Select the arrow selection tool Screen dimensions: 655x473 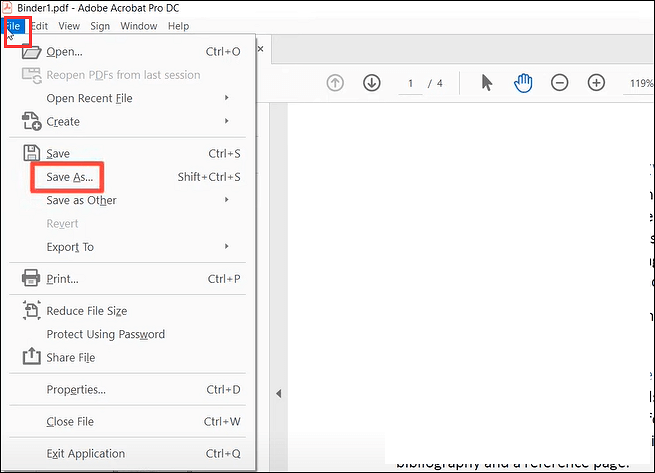[487, 83]
